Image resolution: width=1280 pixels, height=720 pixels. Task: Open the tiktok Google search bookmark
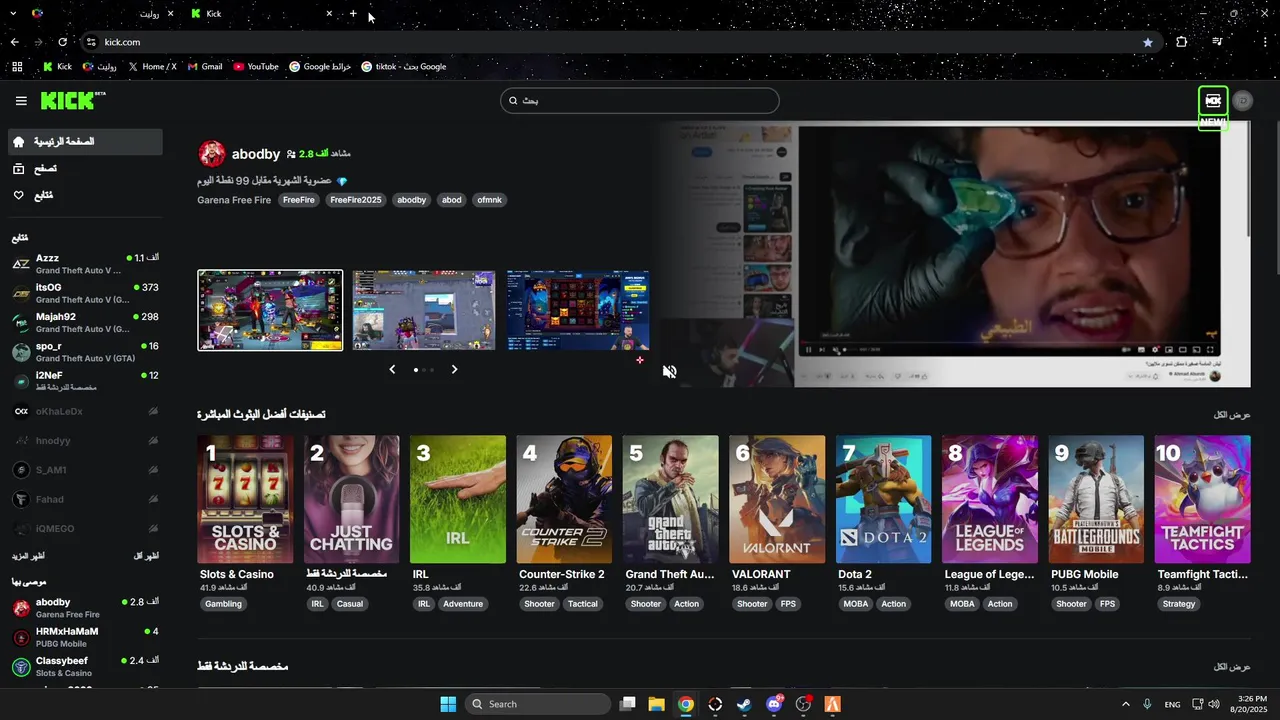click(404, 67)
